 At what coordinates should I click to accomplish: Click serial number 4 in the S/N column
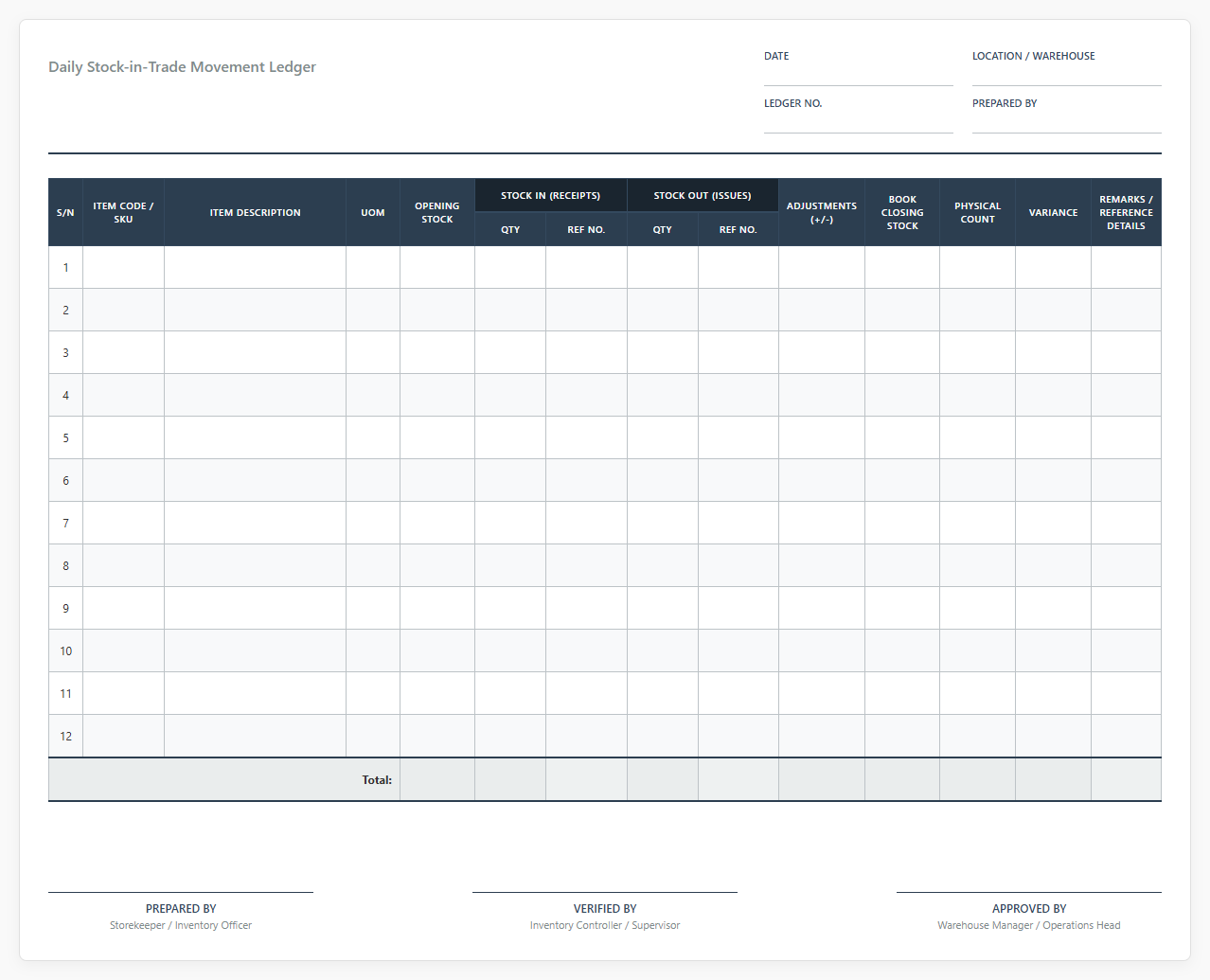pos(65,395)
